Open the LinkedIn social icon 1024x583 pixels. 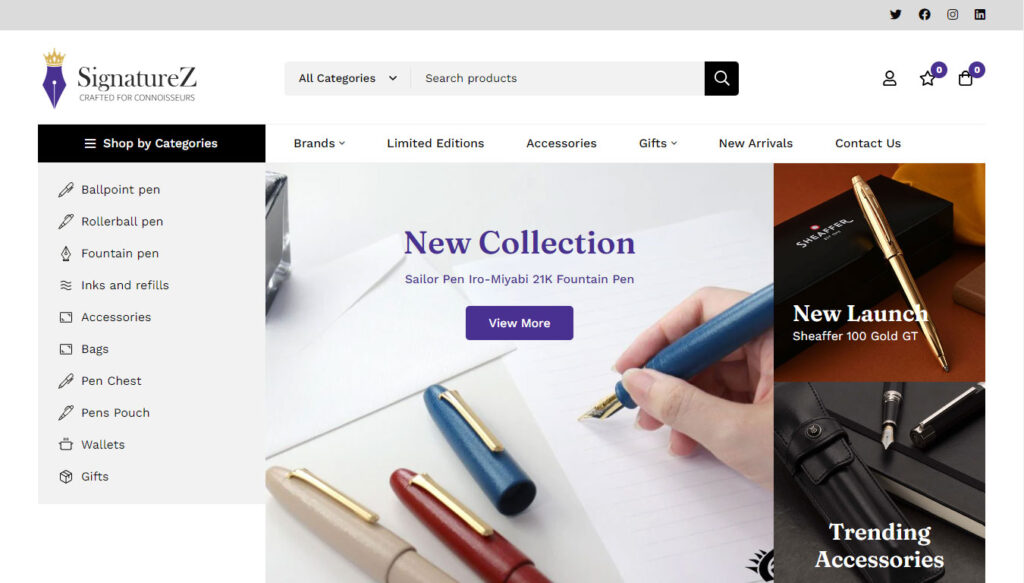tap(980, 14)
